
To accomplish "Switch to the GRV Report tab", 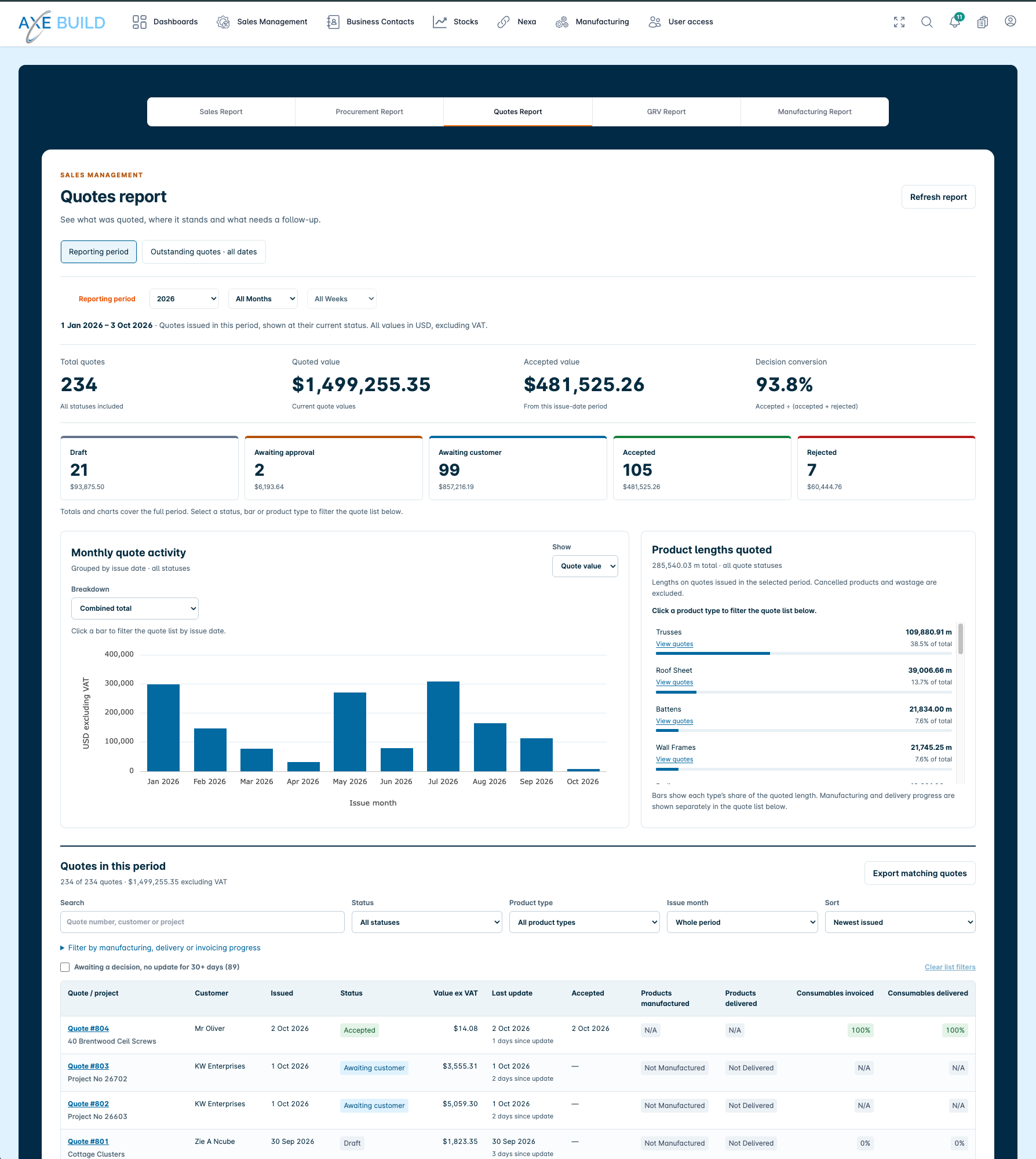I will click(x=666, y=112).
